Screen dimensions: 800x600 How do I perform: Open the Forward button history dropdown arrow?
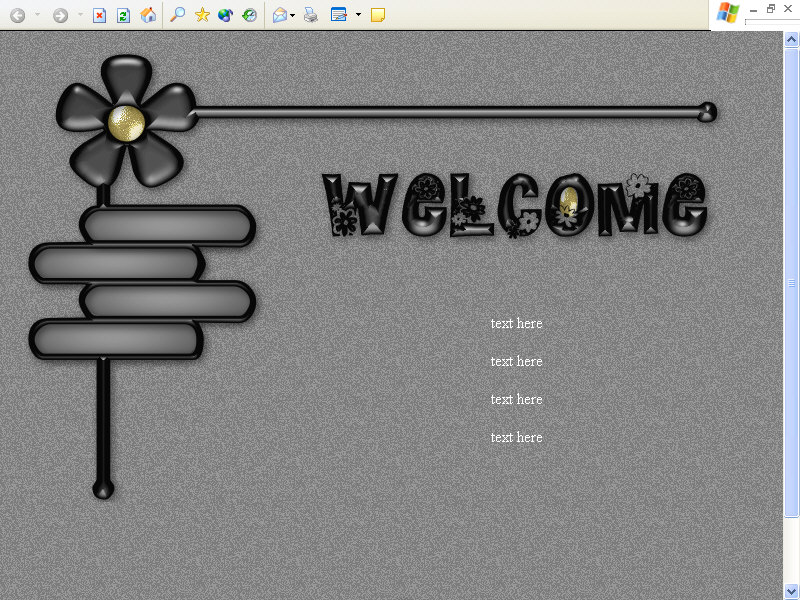tap(80, 15)
